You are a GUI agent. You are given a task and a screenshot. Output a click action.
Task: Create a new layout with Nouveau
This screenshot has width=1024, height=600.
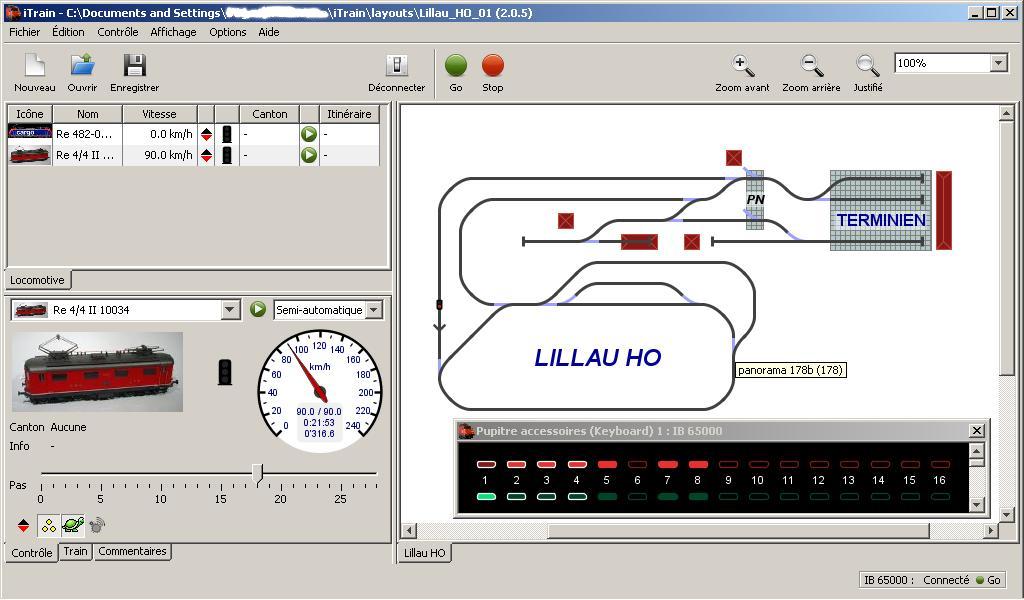coord(35,72)
